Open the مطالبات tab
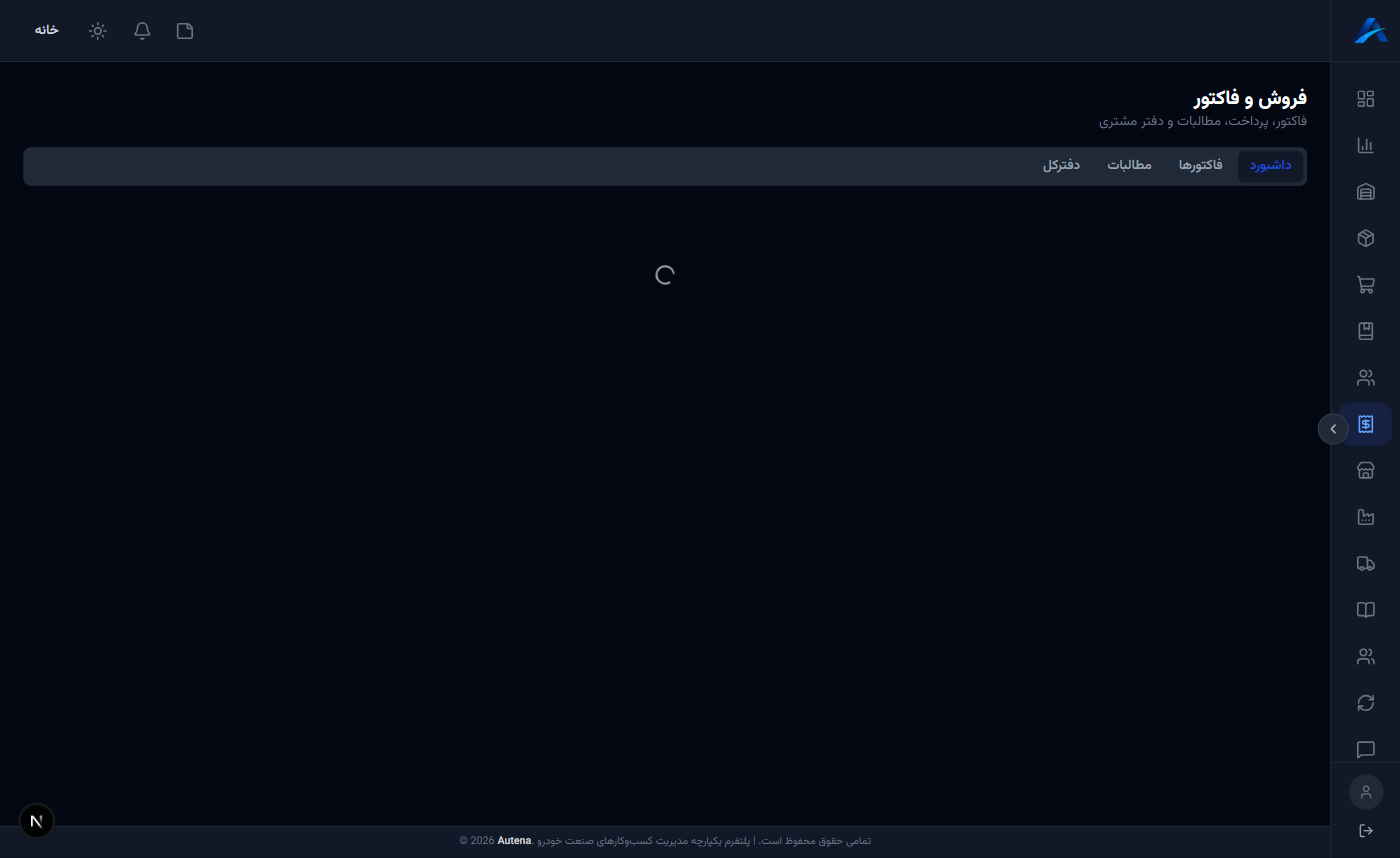The image size is (1400, 858). click(1129, 166)
